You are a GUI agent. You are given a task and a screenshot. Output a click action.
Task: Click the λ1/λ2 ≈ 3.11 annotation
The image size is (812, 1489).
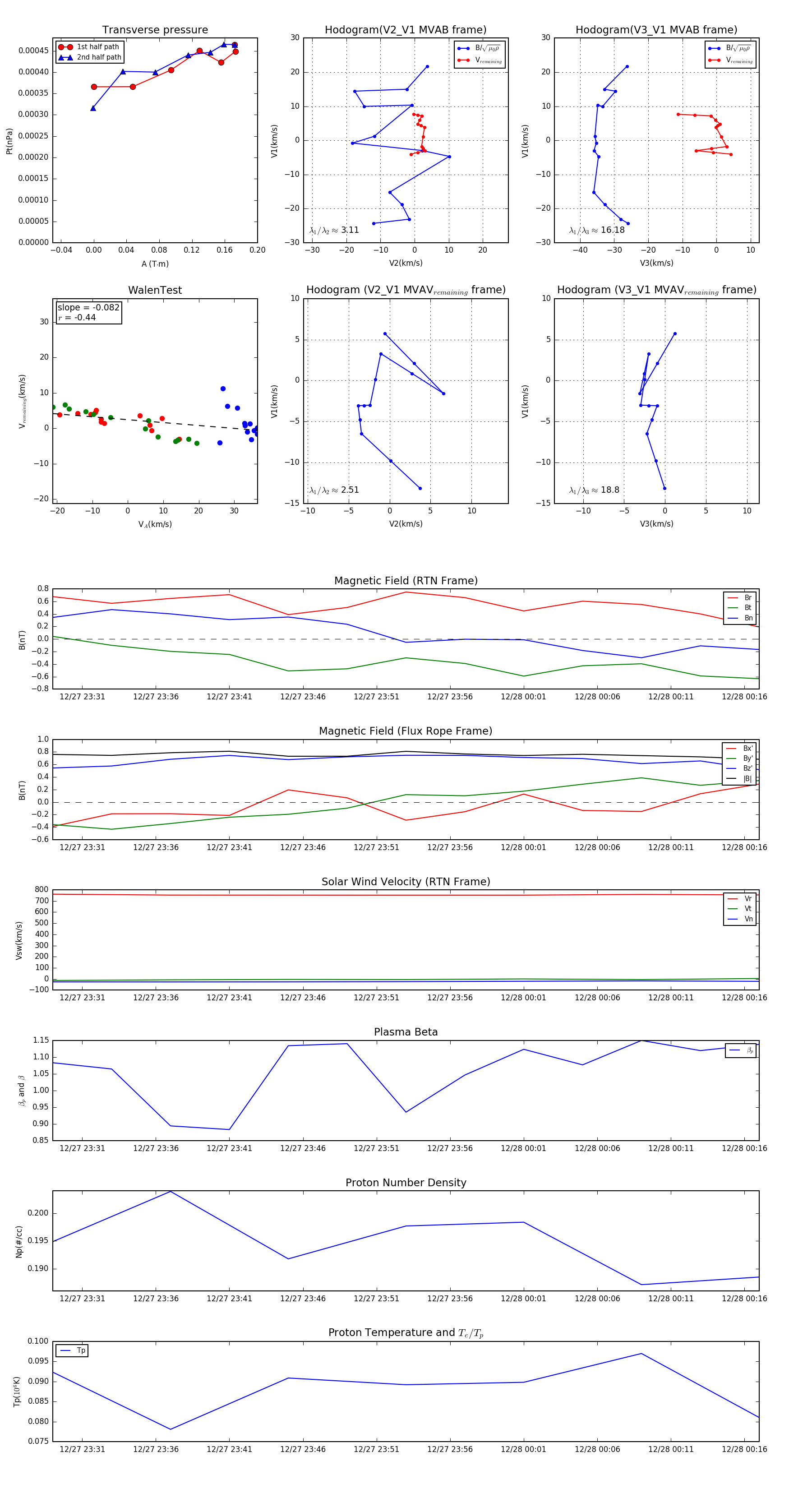coord(334,230)
